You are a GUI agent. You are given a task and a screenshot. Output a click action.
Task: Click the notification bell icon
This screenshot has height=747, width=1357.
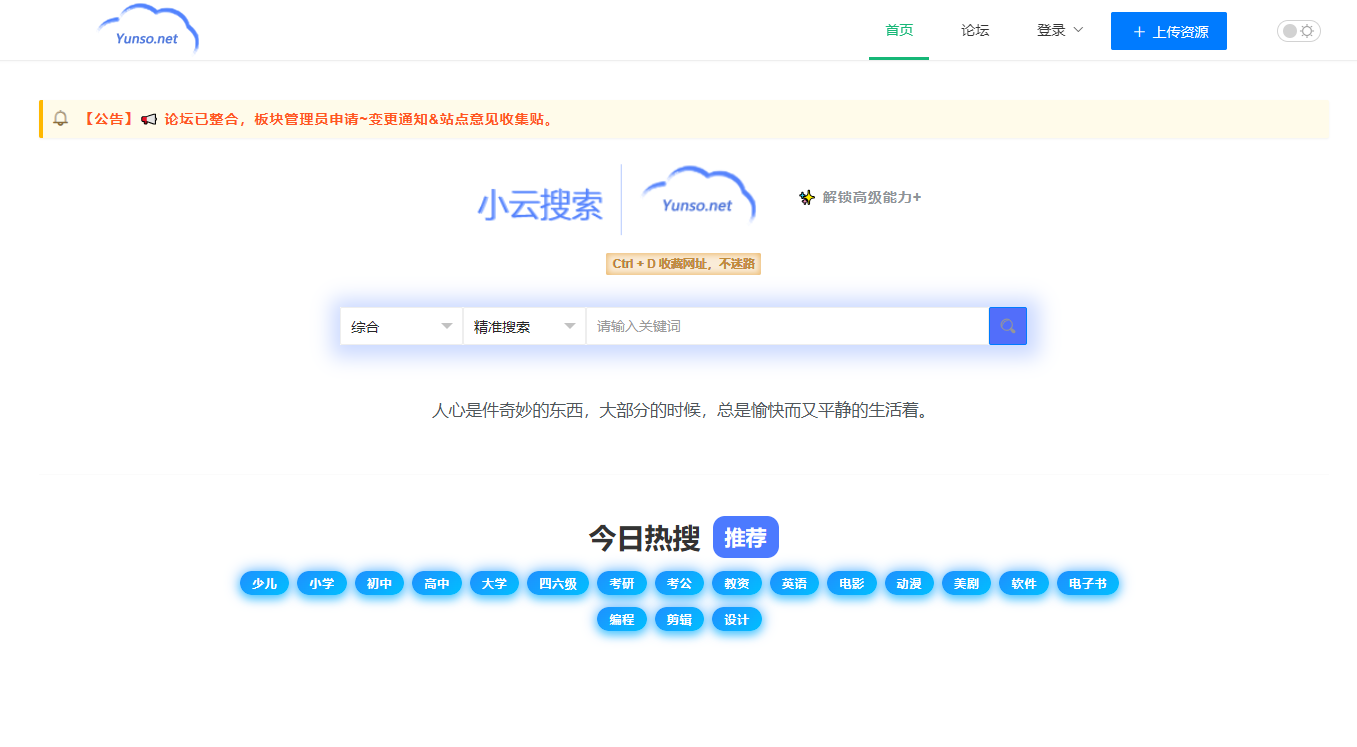tap(61, 118)
